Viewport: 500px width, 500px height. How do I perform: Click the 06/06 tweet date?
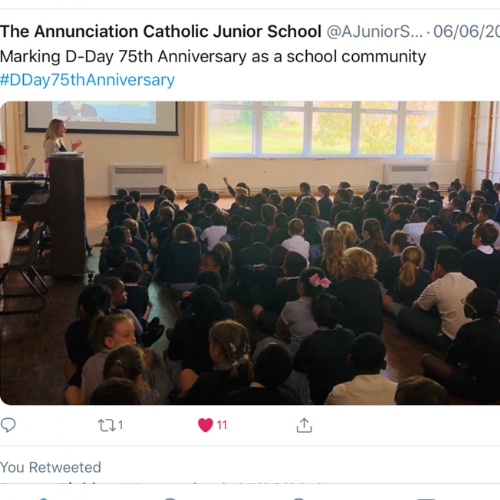[467, 32]
